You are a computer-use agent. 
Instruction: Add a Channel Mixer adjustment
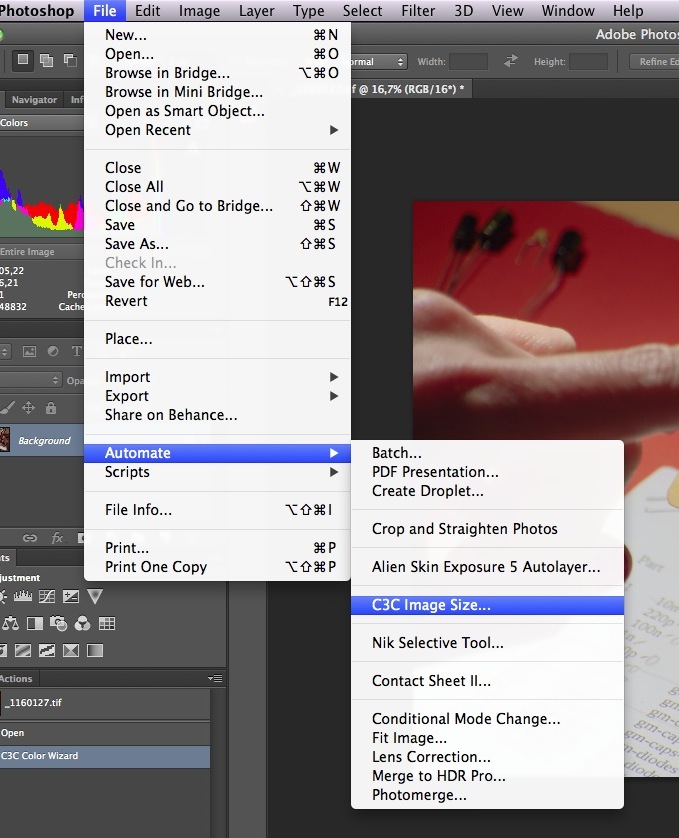tap(82, 623)
